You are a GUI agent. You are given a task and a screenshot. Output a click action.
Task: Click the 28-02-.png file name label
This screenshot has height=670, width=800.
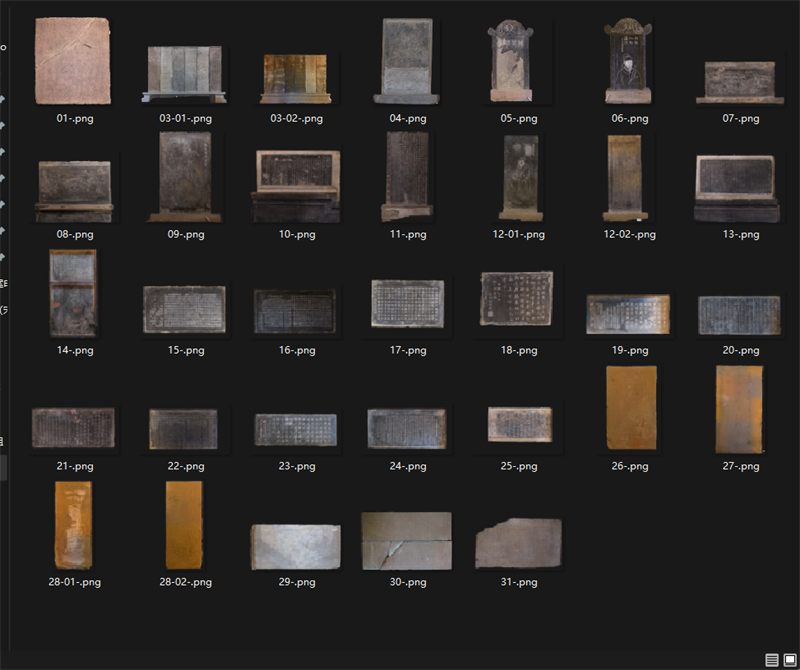tap(186, 582)
